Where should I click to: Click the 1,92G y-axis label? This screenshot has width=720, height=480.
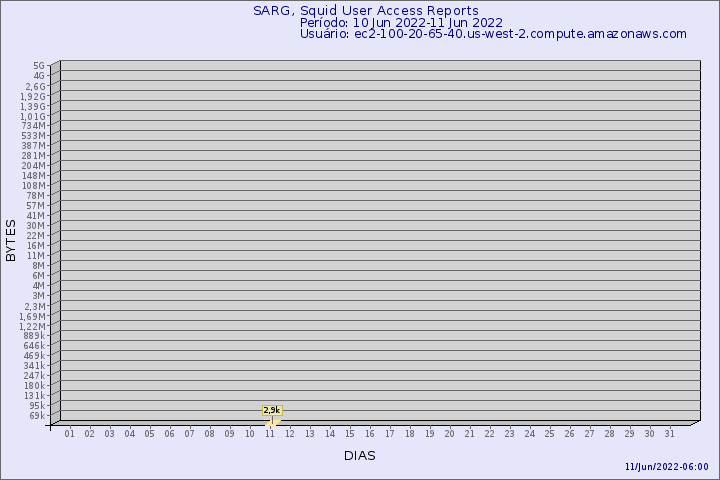(33, 96)
